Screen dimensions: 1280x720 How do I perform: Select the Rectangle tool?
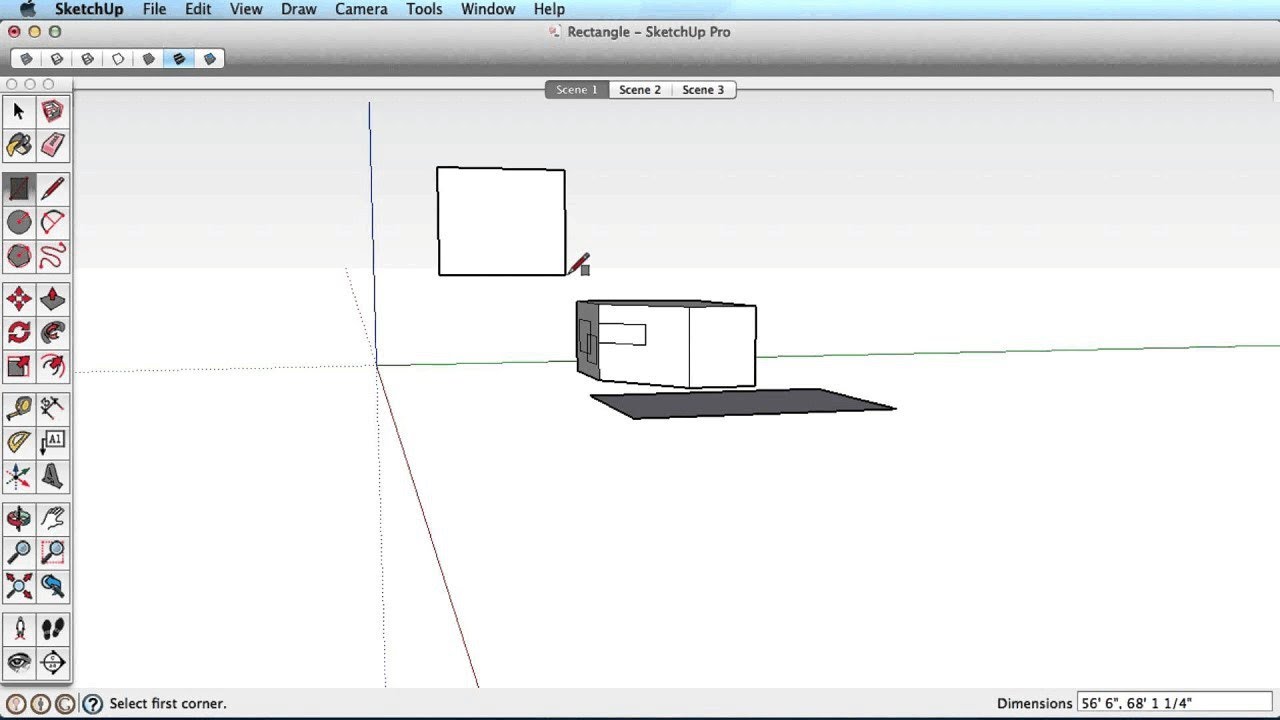pos(19,188)
